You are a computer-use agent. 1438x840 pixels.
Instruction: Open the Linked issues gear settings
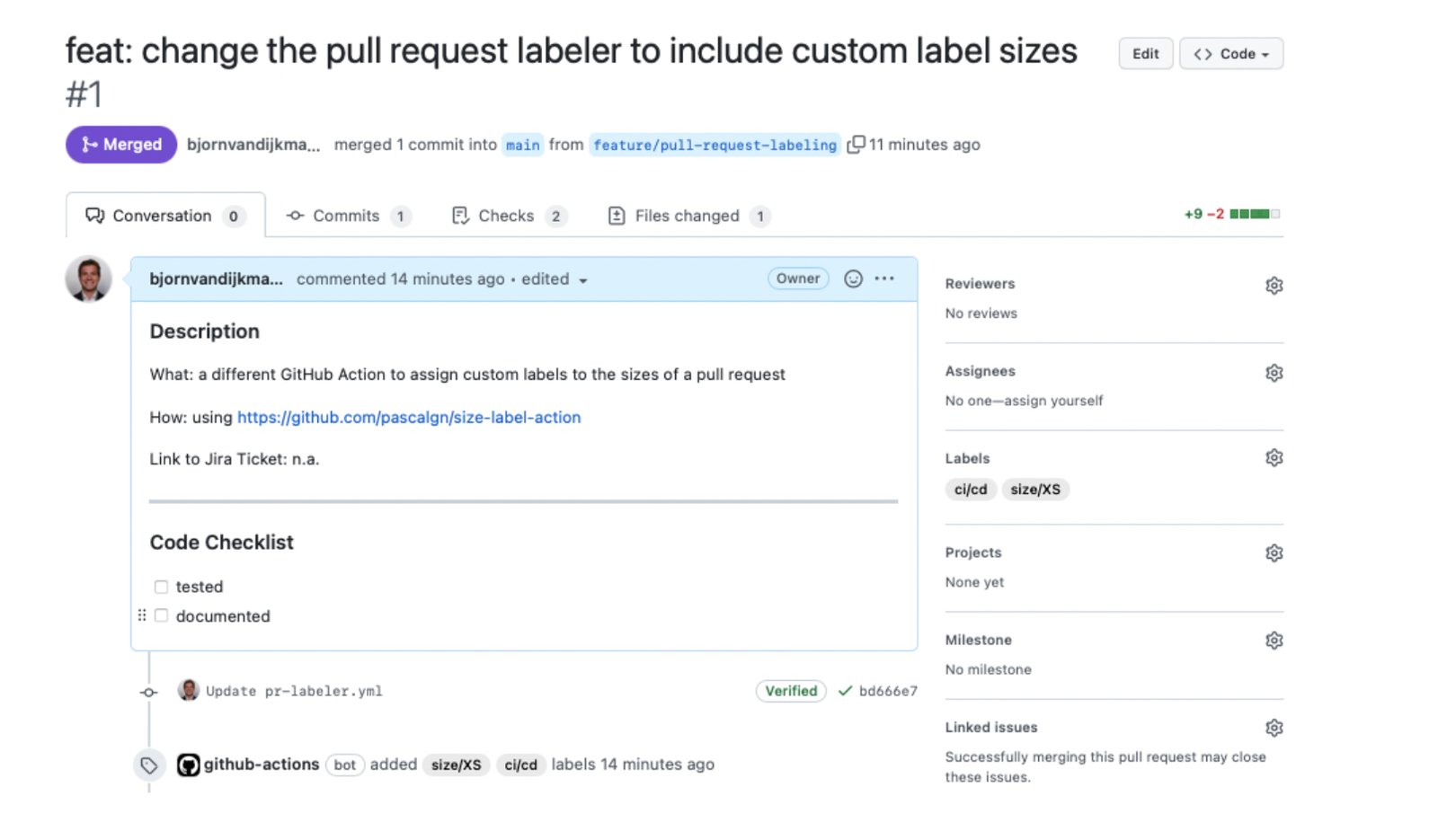1274,728
